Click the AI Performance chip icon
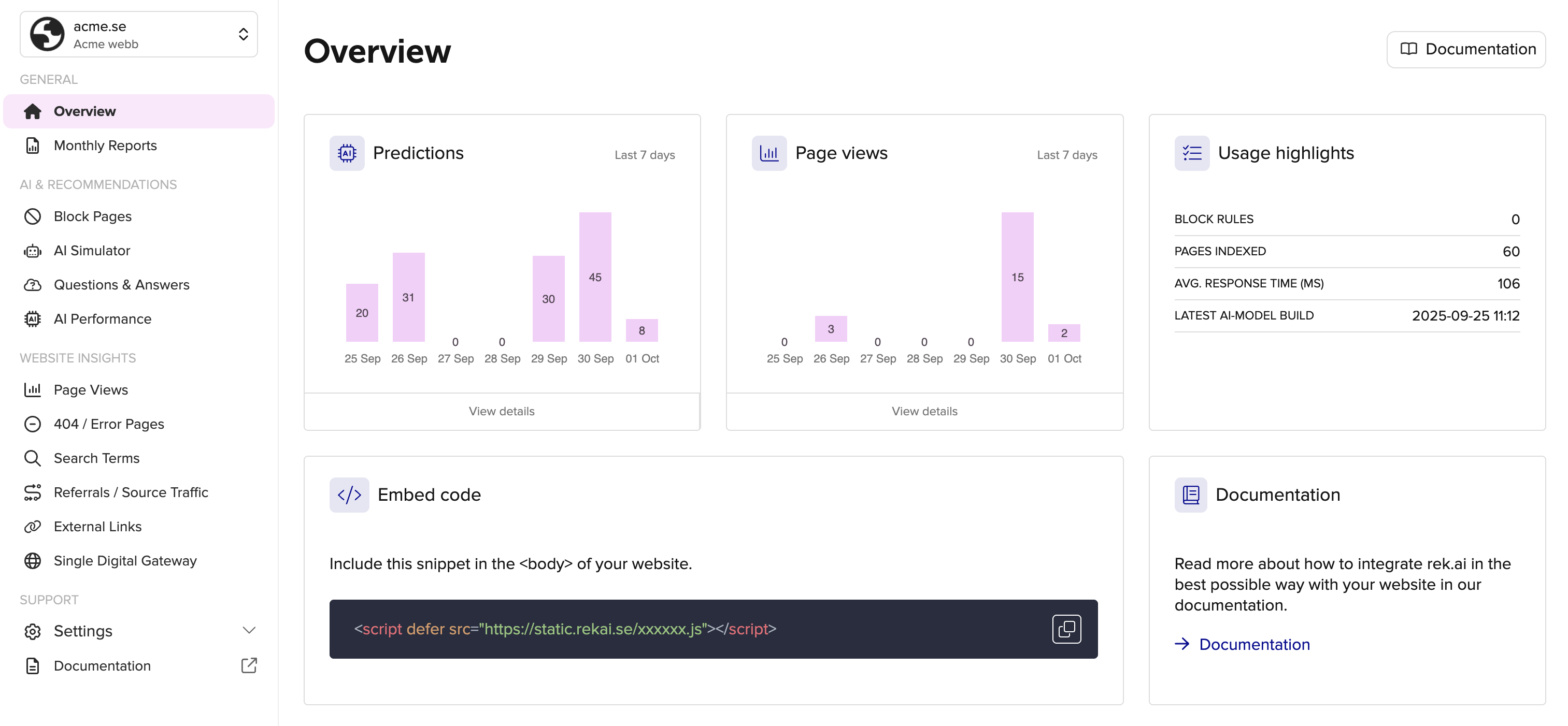1568x726 pixels. [x=32, y=318]
